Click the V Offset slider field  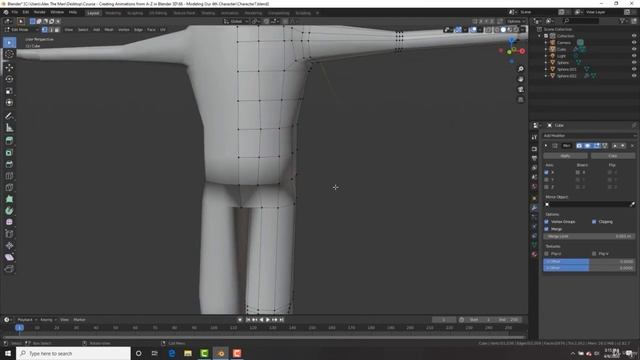coord(589,268)
